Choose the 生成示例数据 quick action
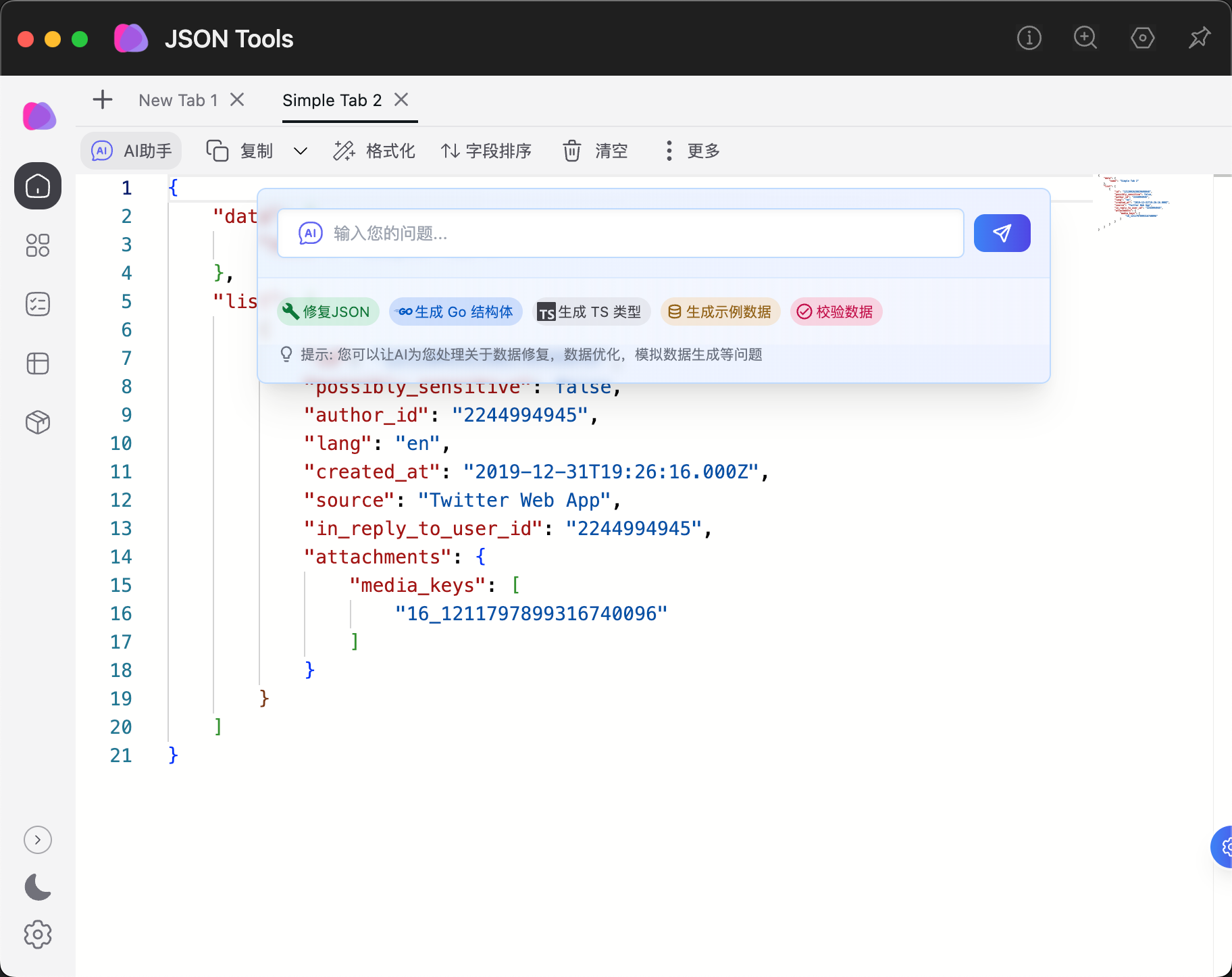Image resolution: width=1232 pixels, height=977 pixels. click(x=720, y=311)
